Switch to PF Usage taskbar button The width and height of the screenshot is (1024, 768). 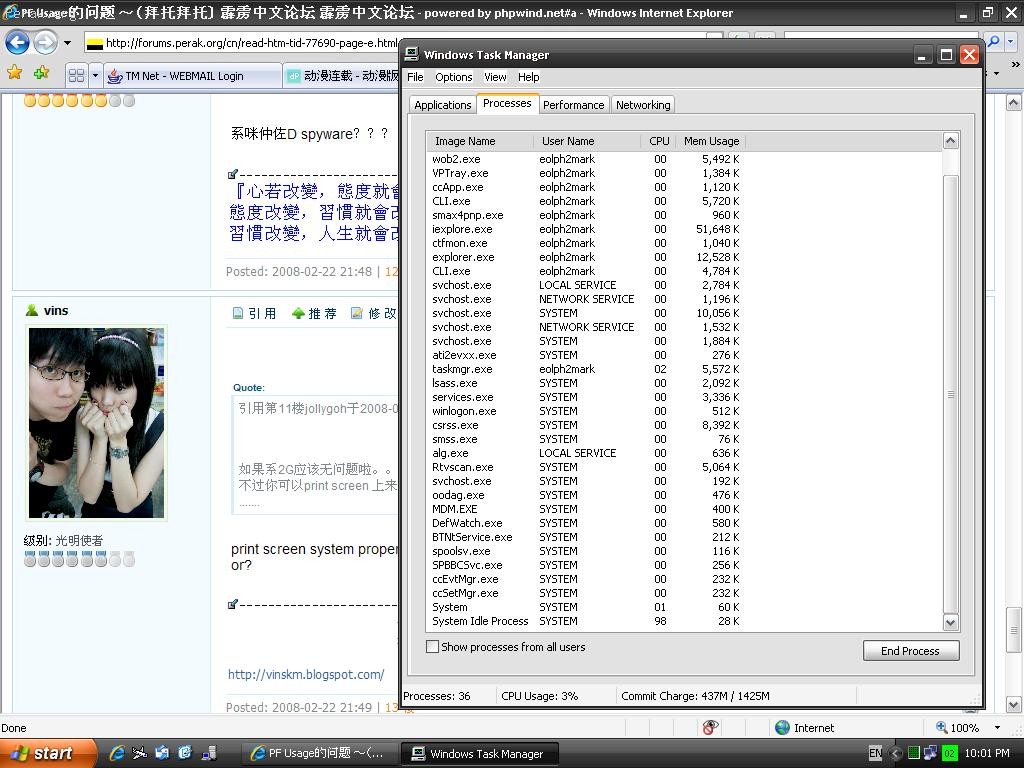[x=320, y=753]
